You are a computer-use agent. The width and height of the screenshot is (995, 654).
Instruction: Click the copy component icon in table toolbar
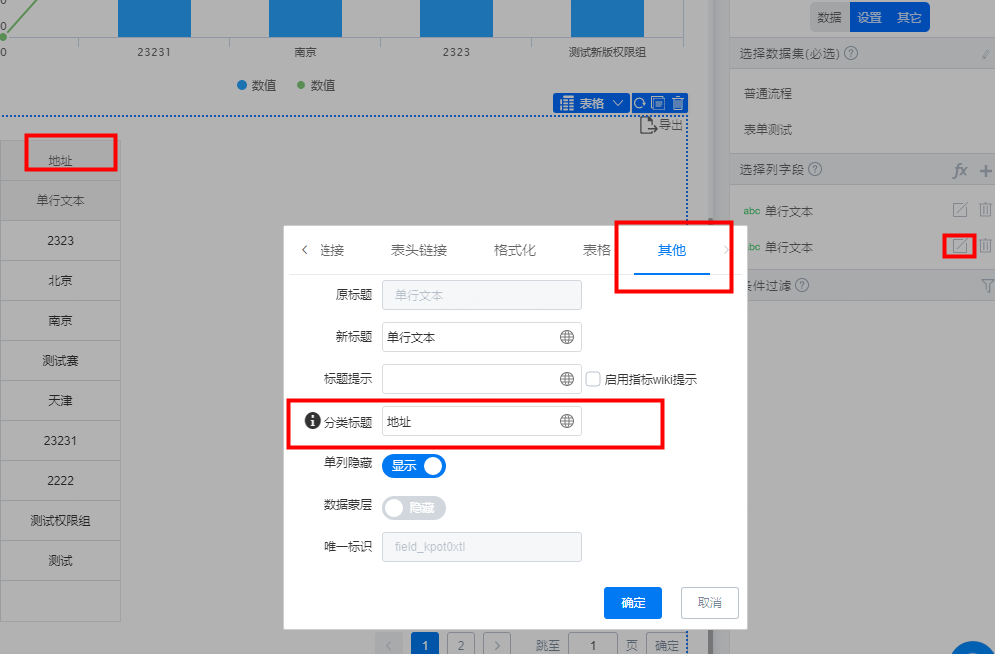(x=658, y=103)
